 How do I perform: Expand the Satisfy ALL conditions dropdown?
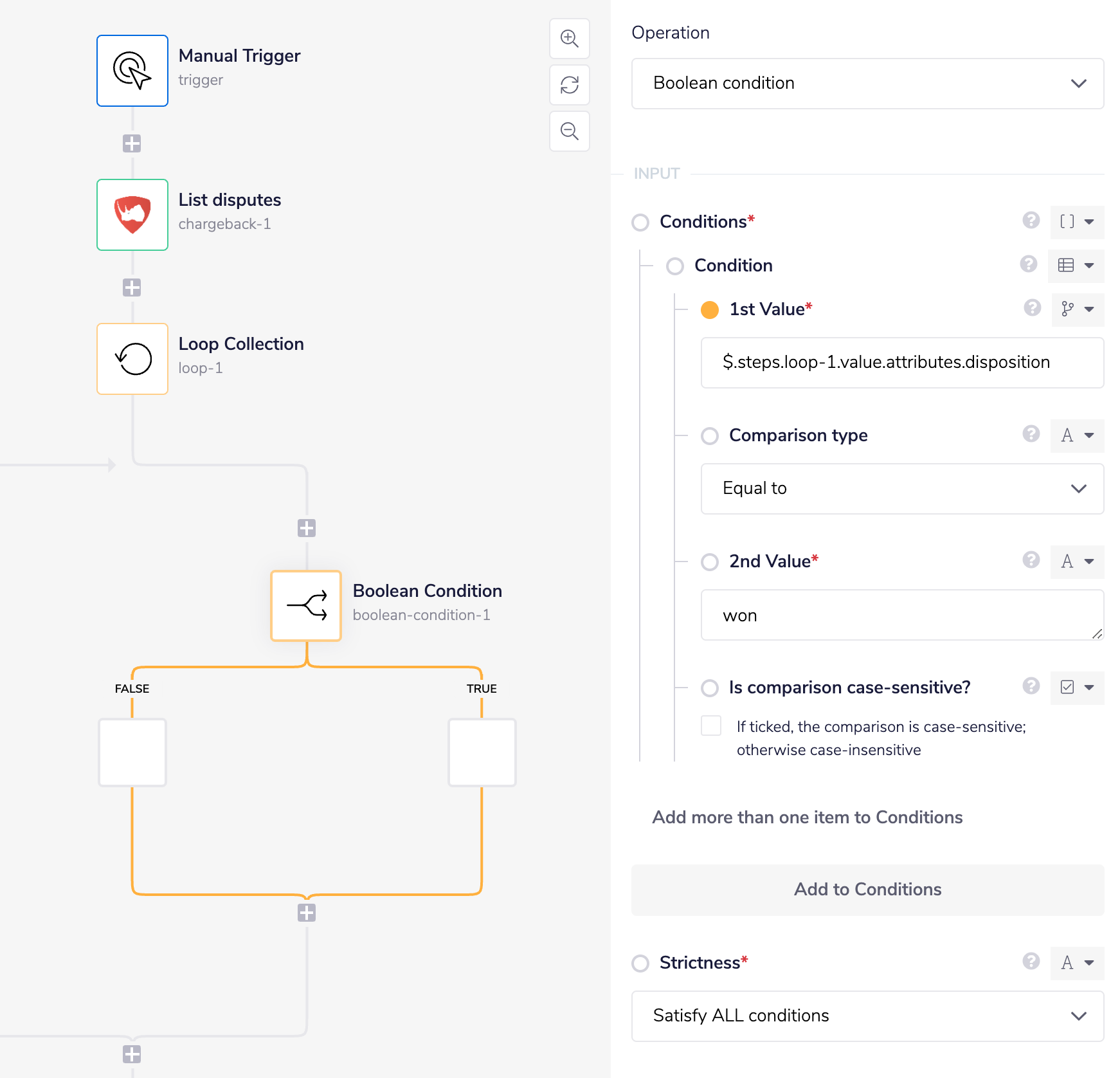click(867, 1016)
